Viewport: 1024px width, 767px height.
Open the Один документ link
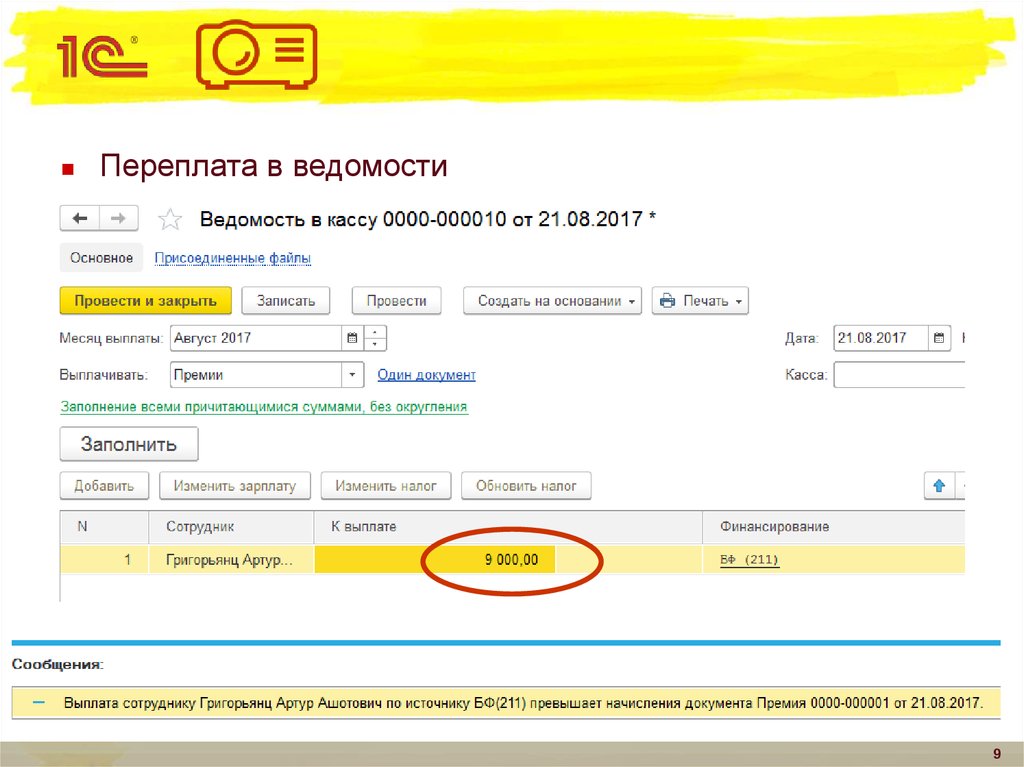click(426, 375)
